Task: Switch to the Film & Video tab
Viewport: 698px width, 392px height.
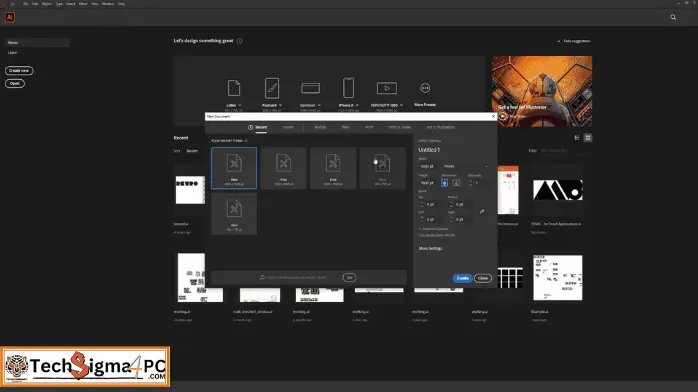Action: [x=400, y=127]
